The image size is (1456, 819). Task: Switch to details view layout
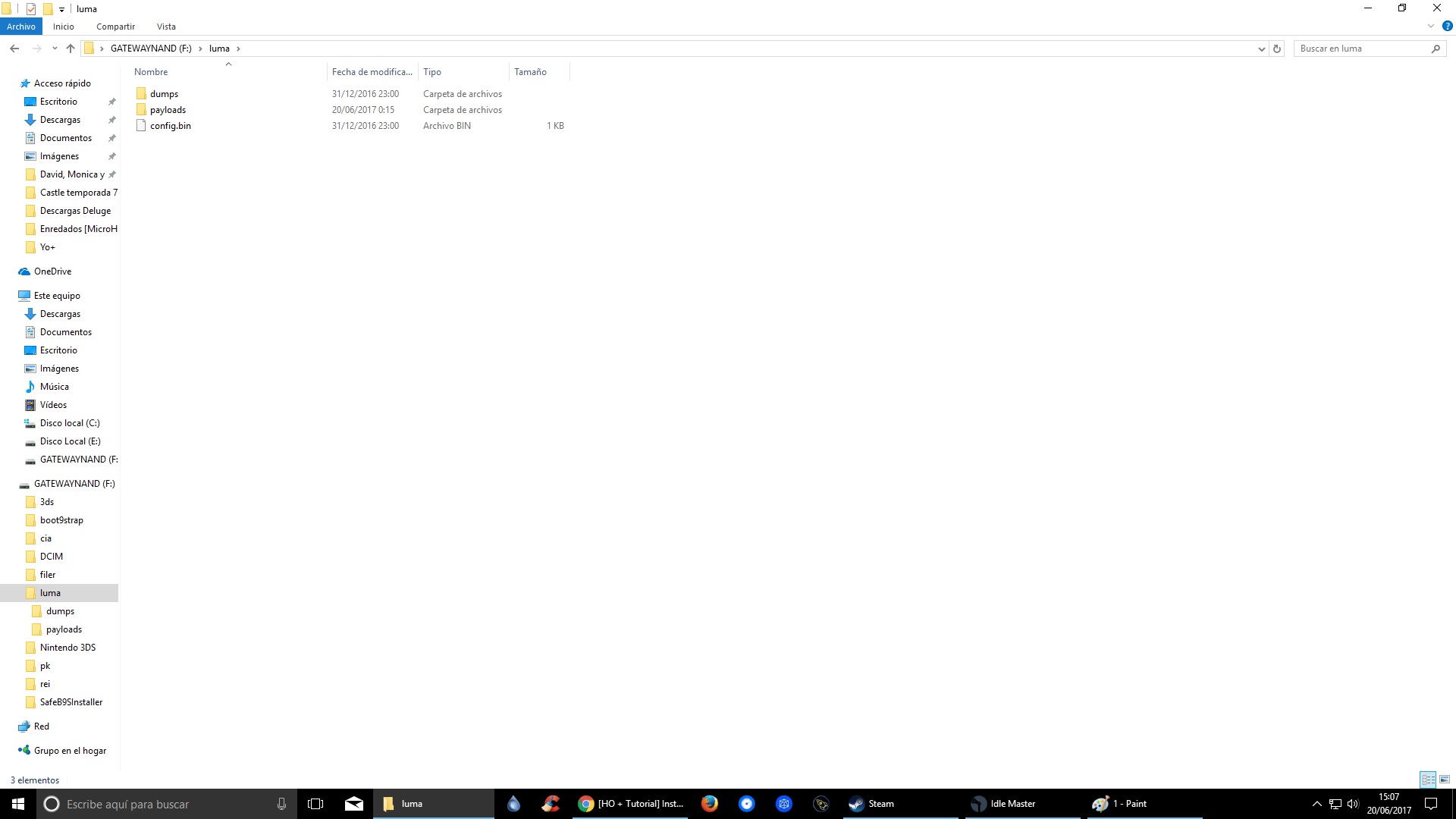pyautogui.click(x=1428, y=780)
